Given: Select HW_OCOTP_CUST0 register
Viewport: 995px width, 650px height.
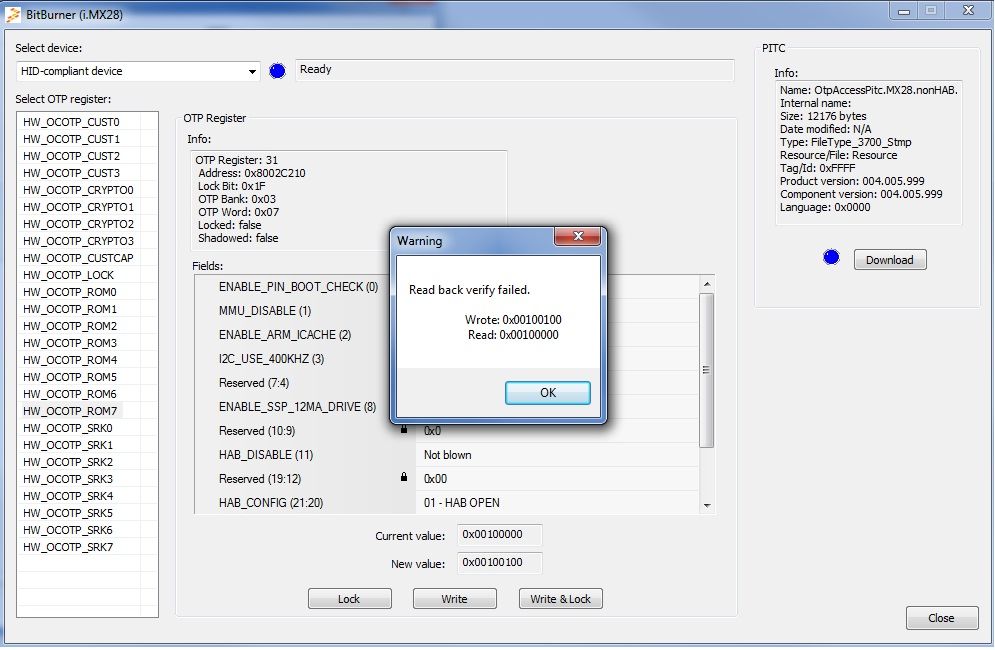Looking at the screenshot, I should coord(71,122).
